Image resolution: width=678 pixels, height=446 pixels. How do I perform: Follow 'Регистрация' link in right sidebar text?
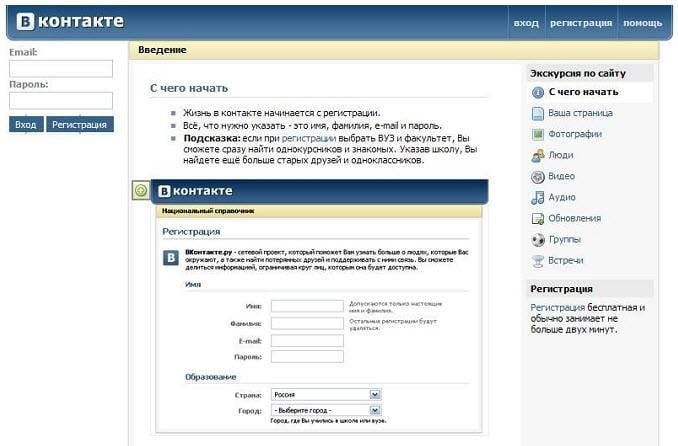click(x=557, y=308)
